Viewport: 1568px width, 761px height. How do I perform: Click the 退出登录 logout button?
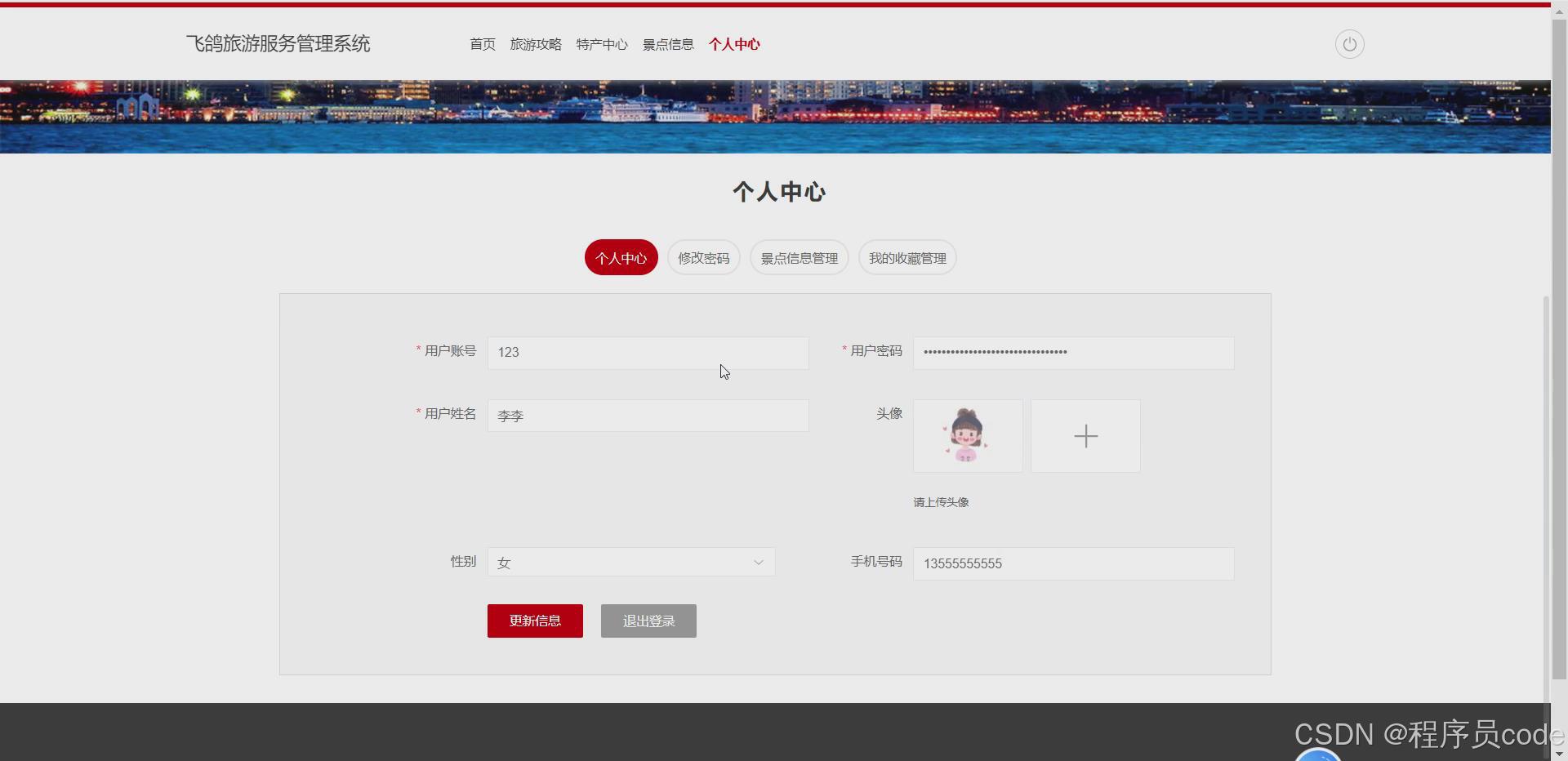click(x=648, y=621)
